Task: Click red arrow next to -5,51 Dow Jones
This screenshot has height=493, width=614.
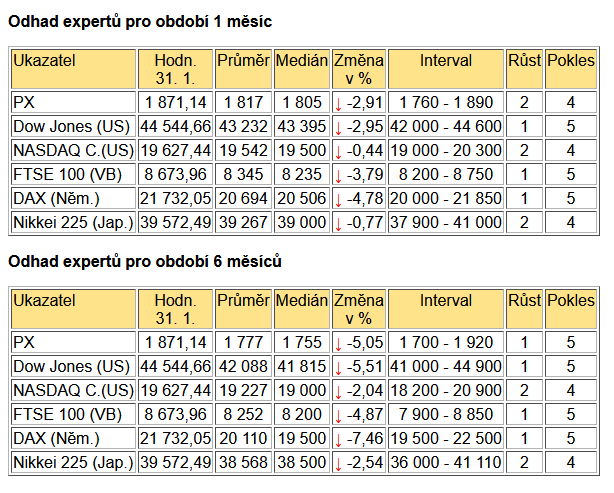Action: pos(338,368)
